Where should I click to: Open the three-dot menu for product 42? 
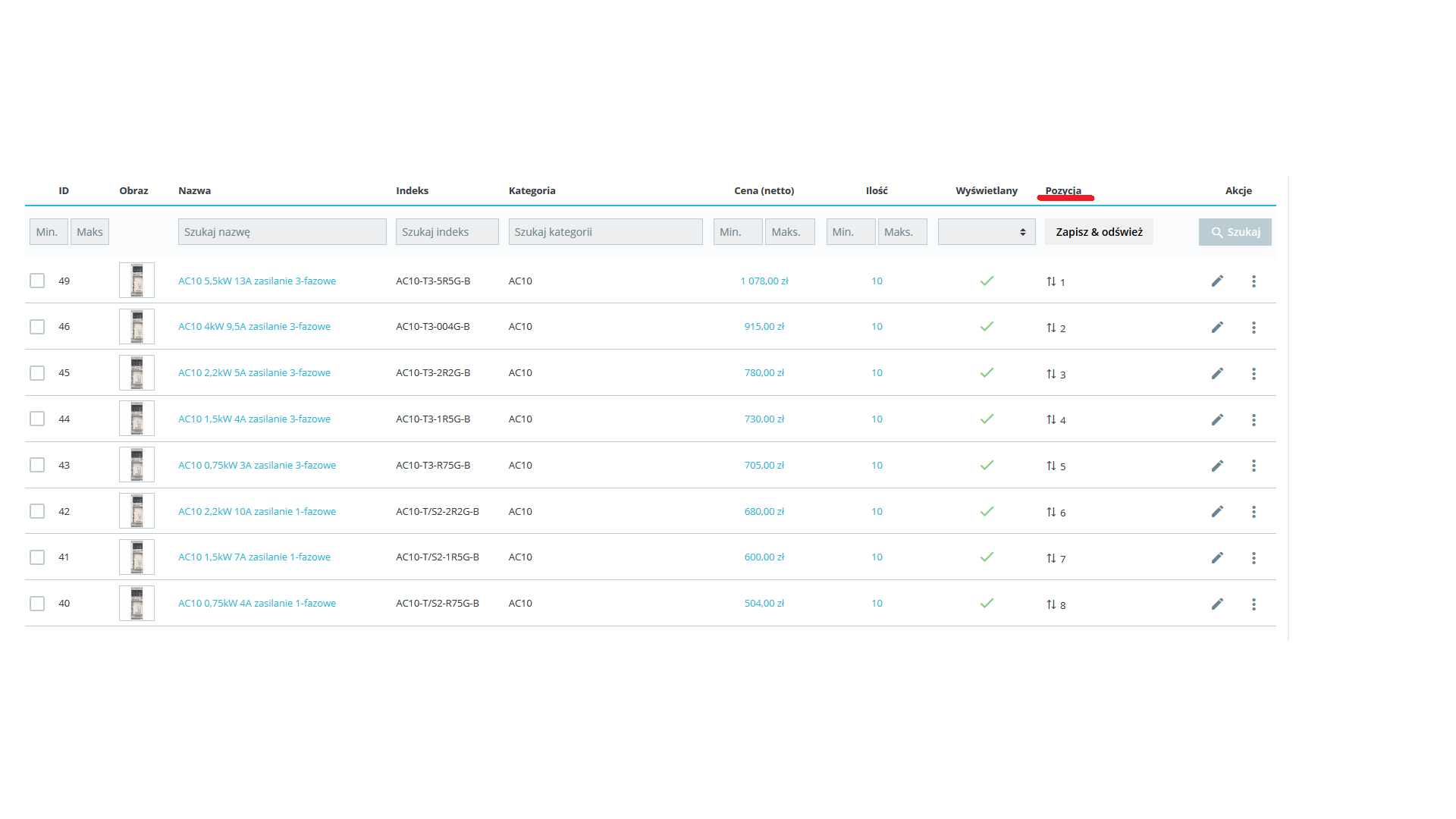tap(1254, 512)
